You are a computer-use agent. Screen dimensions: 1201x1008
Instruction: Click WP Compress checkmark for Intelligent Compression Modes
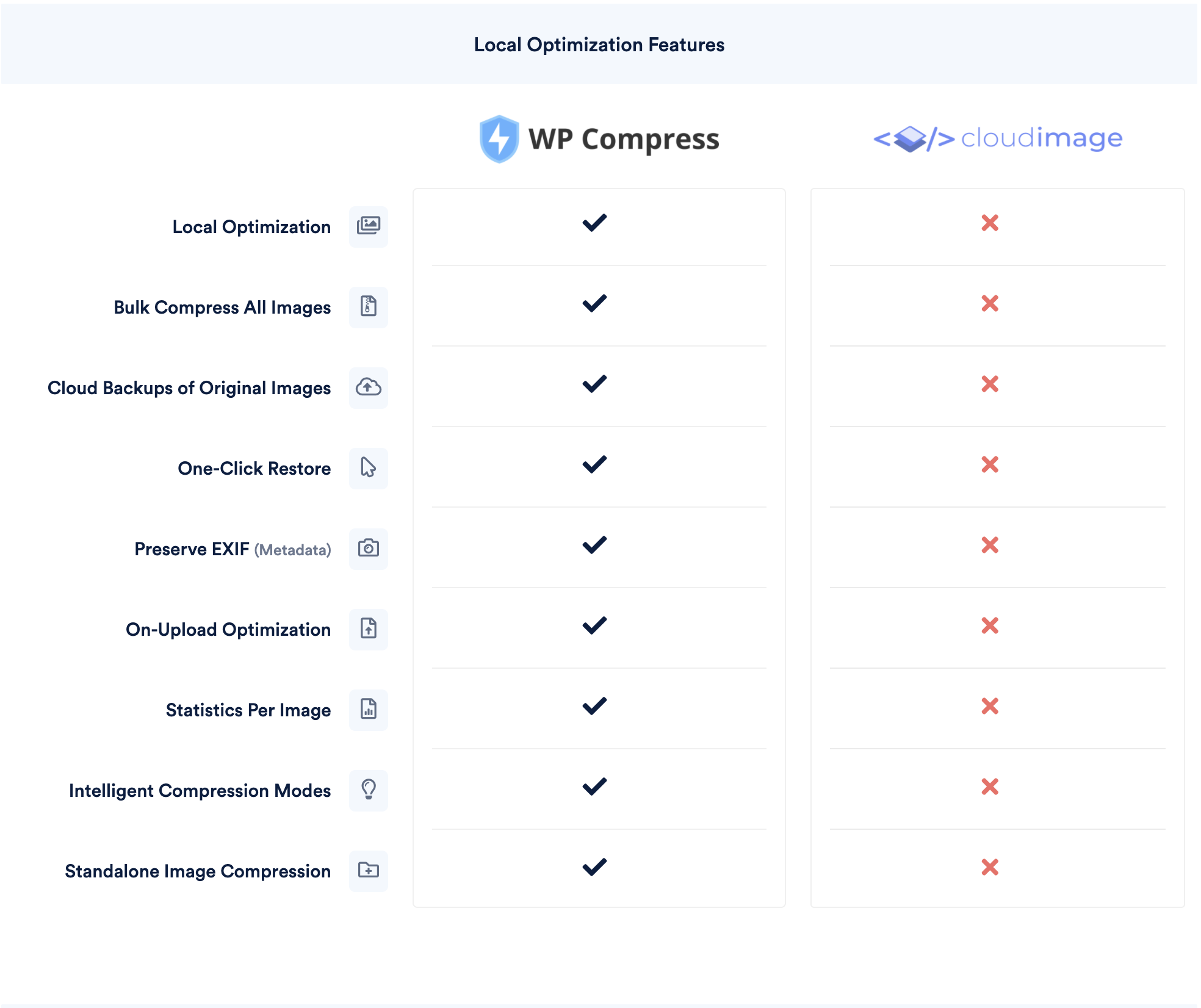594,787
